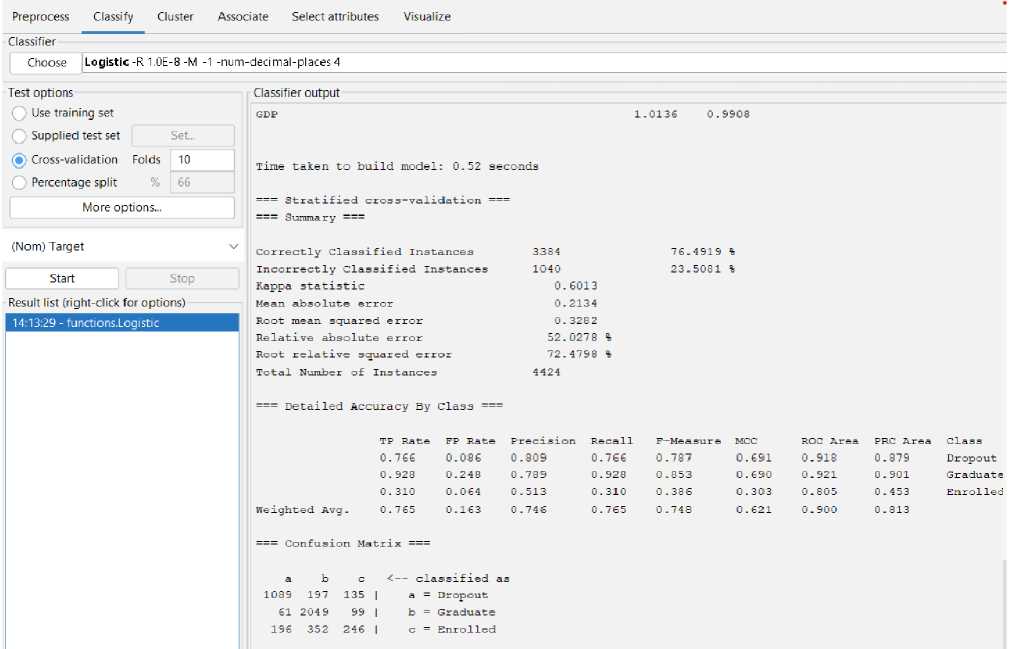Expand the (Nom) Target class dropdown

[x=123, y=247]
